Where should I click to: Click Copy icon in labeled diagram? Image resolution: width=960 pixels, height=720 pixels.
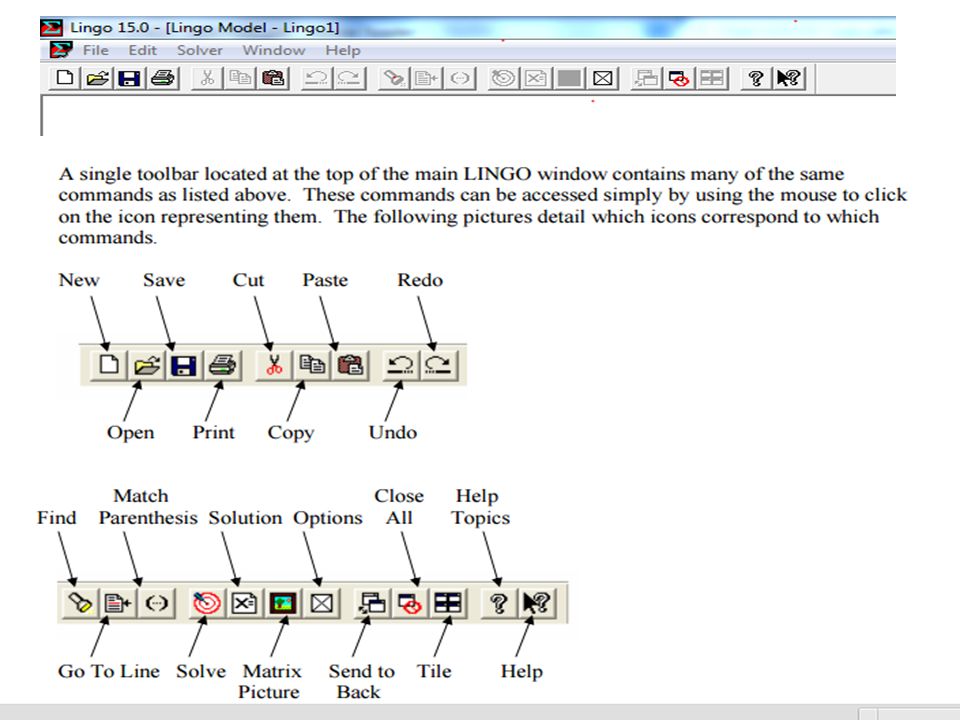[312, 366]
